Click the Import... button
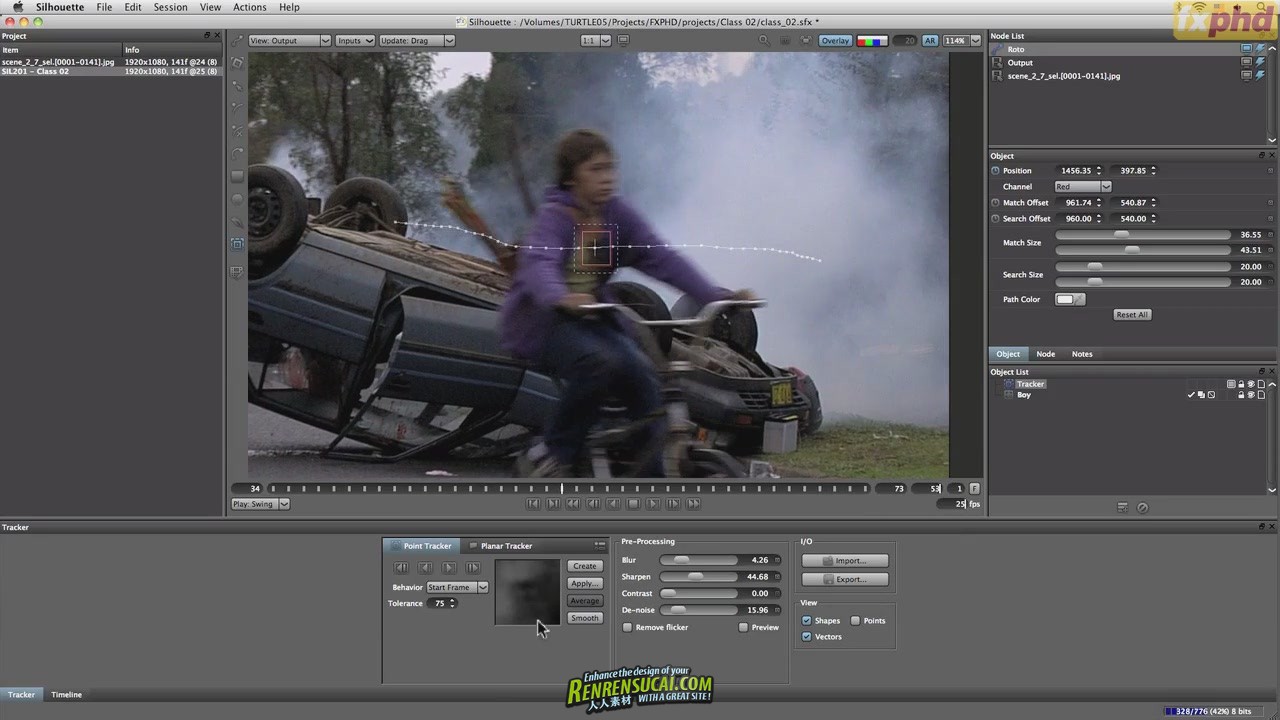This screenshot has width=1280, height=720. (x=845, y=560)
